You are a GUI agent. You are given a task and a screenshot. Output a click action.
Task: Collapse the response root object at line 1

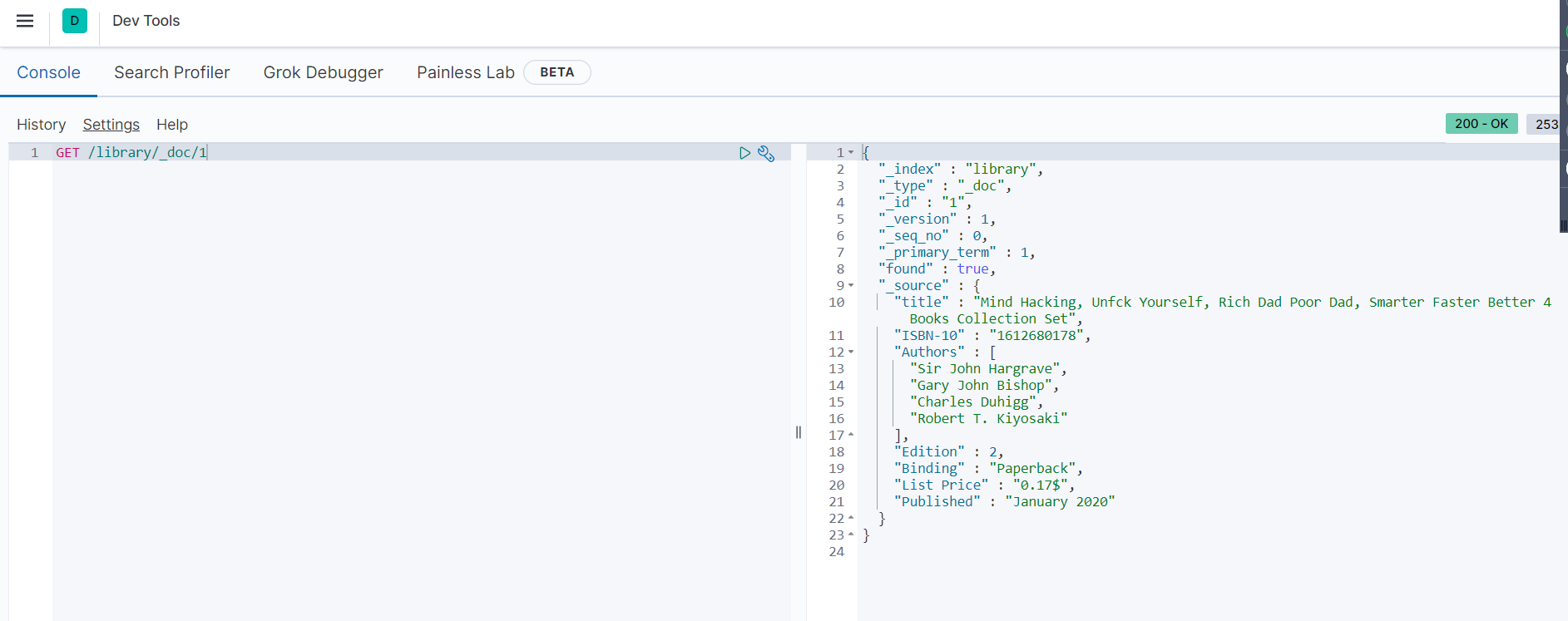point(851,153)
